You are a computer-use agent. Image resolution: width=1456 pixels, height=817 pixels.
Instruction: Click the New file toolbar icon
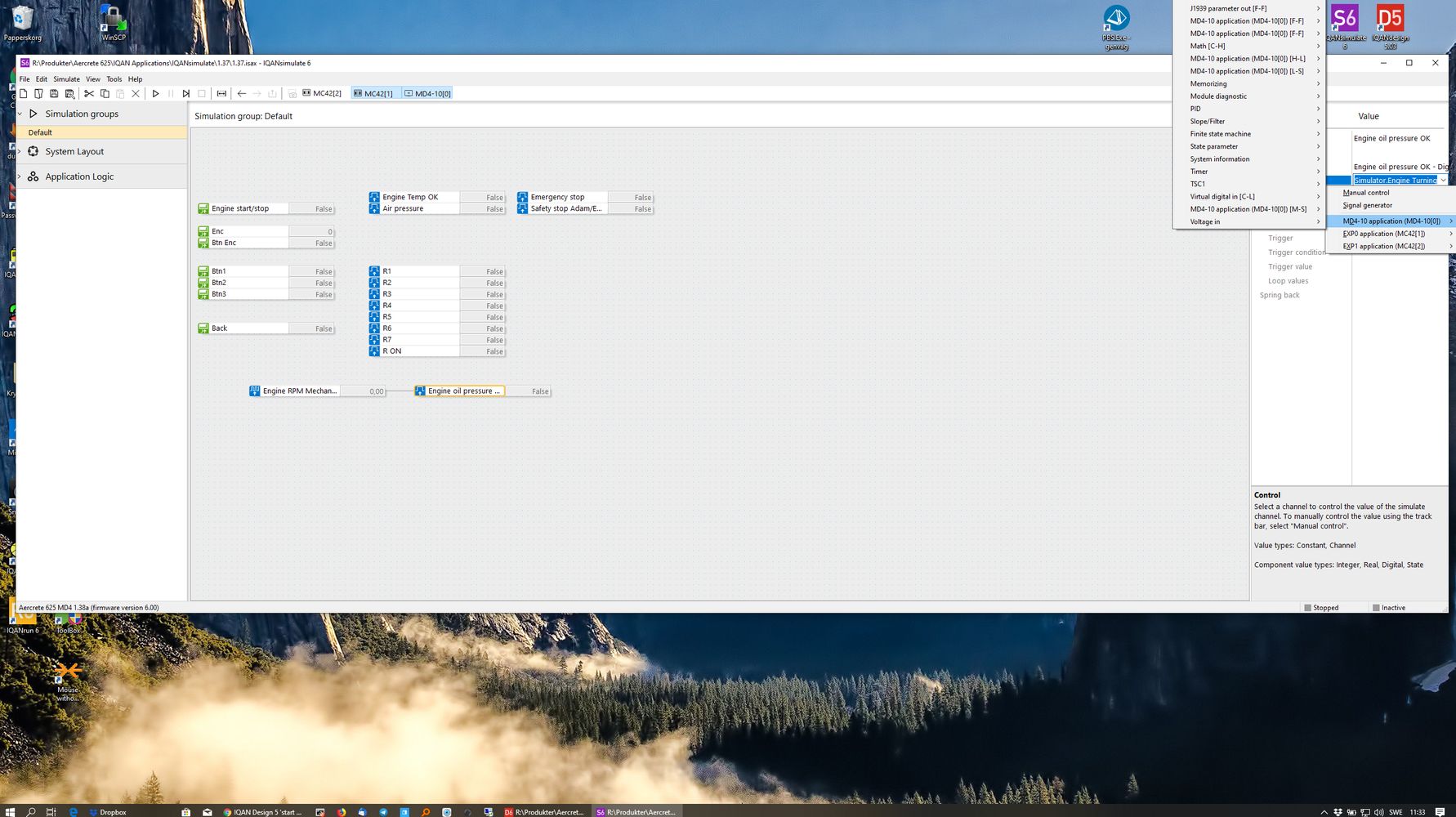pyautogui.click(x=24, y=93)
